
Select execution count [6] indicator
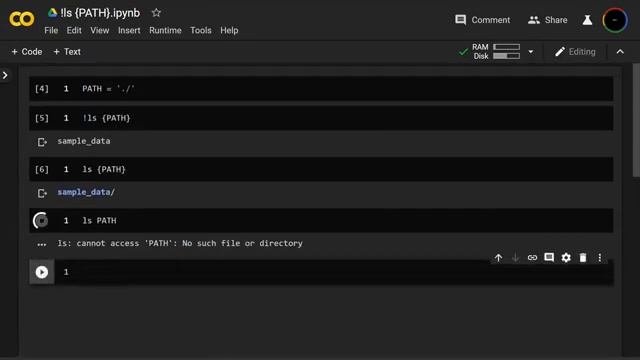tap(42, 169)
